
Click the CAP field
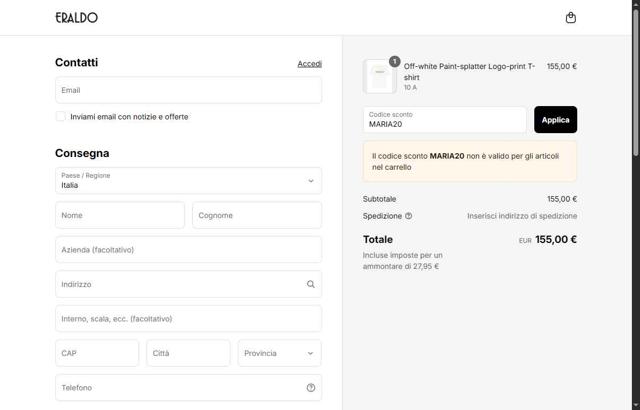(97, 353)
